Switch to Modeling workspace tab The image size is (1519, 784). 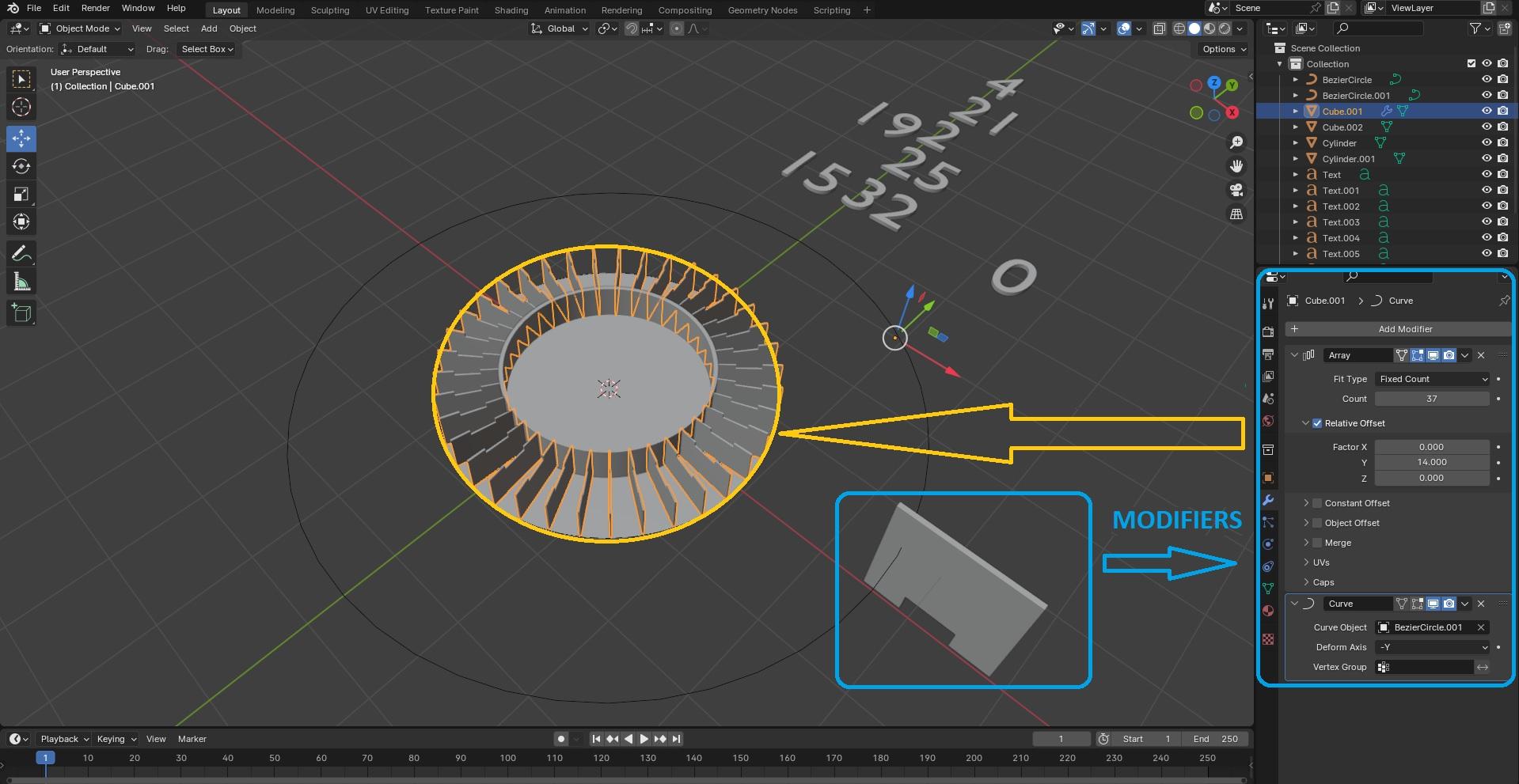click(275, 10)
